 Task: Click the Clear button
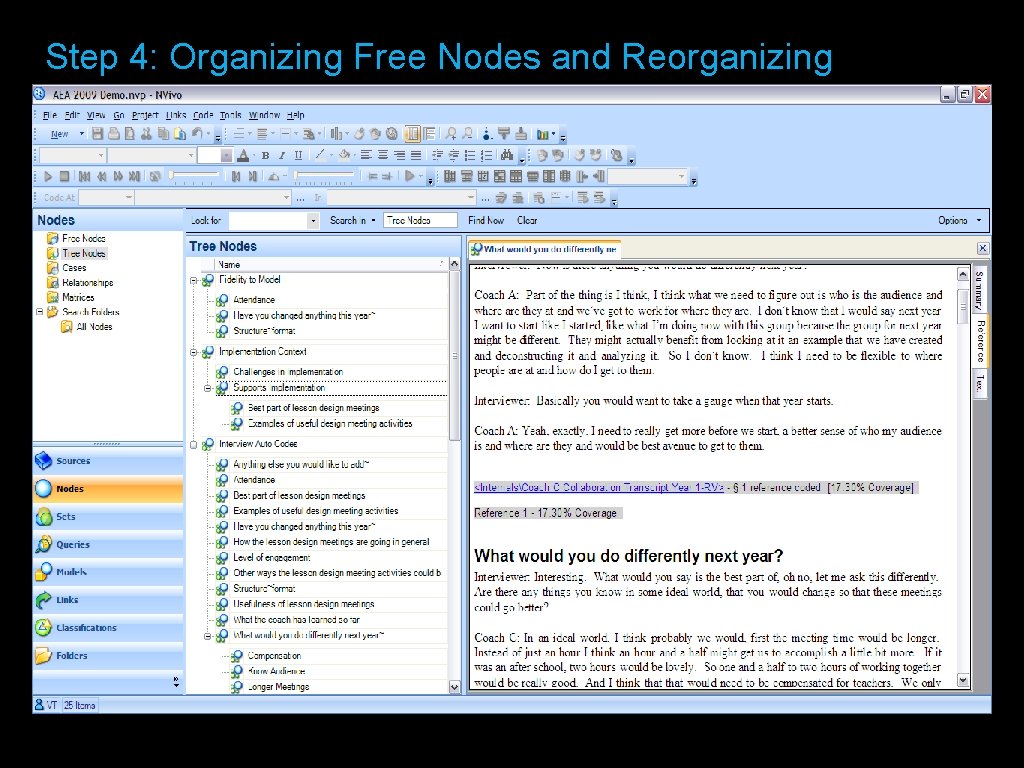(527, 221)
